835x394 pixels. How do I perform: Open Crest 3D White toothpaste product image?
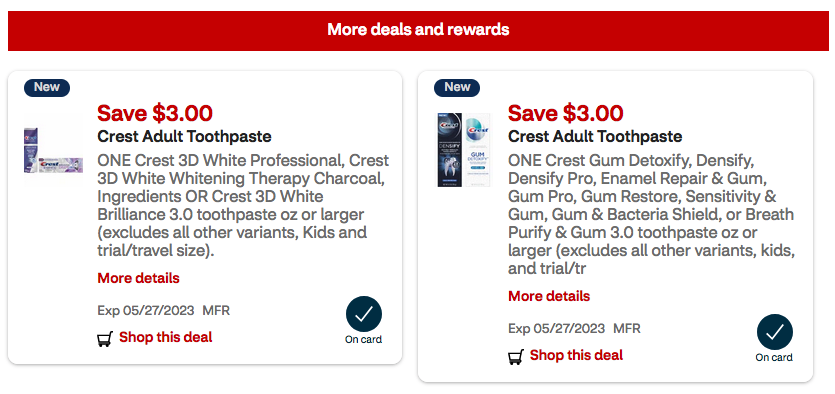53,150
